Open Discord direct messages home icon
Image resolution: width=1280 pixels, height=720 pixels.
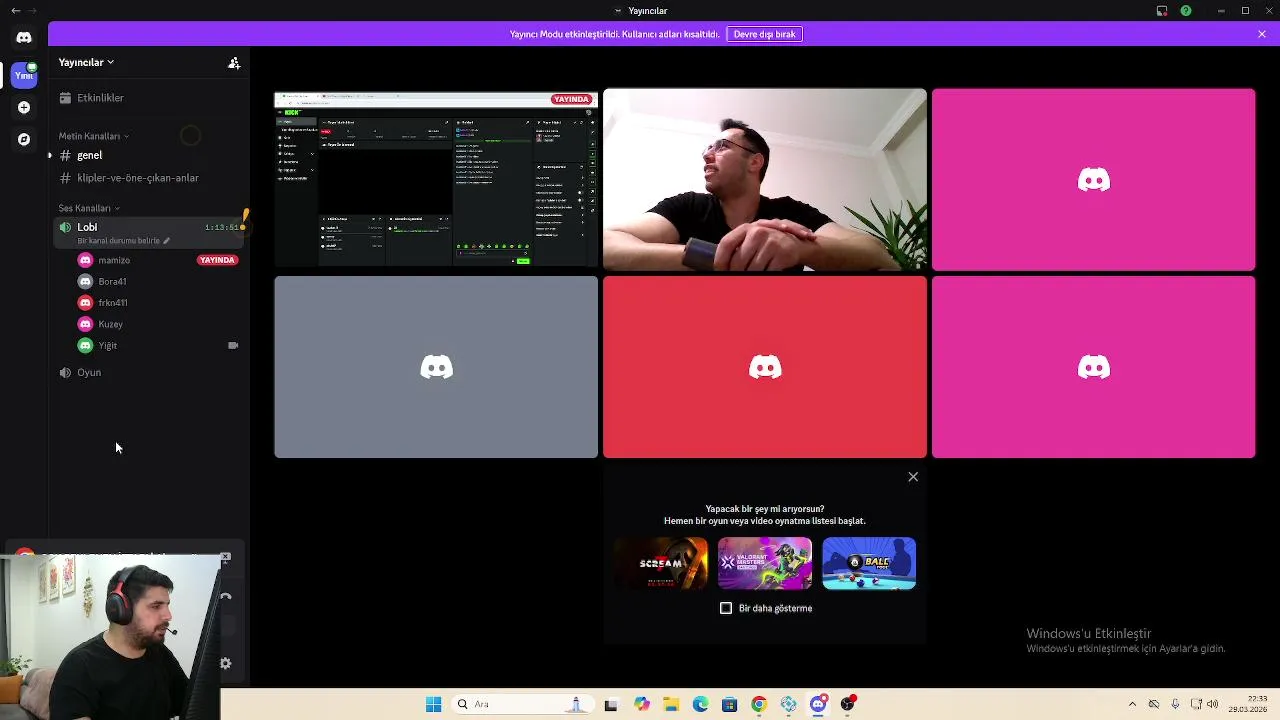coord(24,38)
